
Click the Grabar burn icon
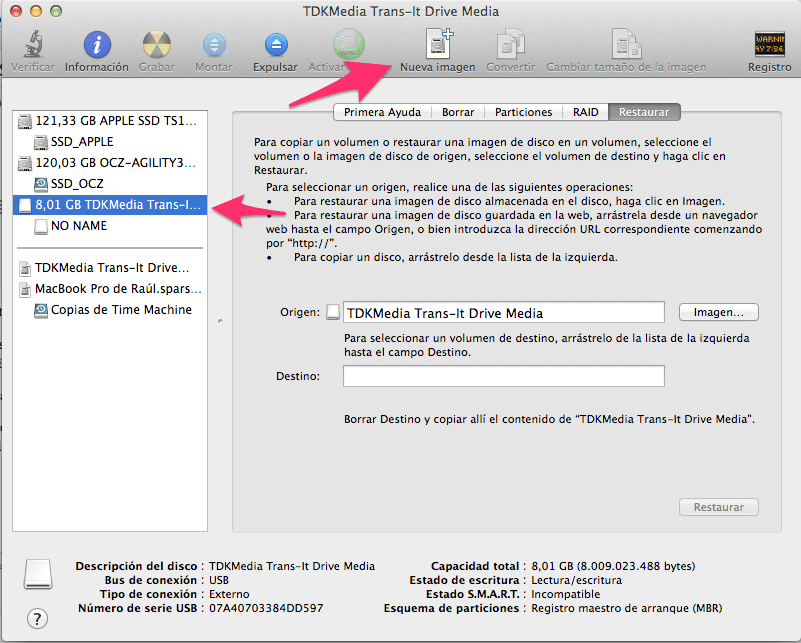pos(157,45)
